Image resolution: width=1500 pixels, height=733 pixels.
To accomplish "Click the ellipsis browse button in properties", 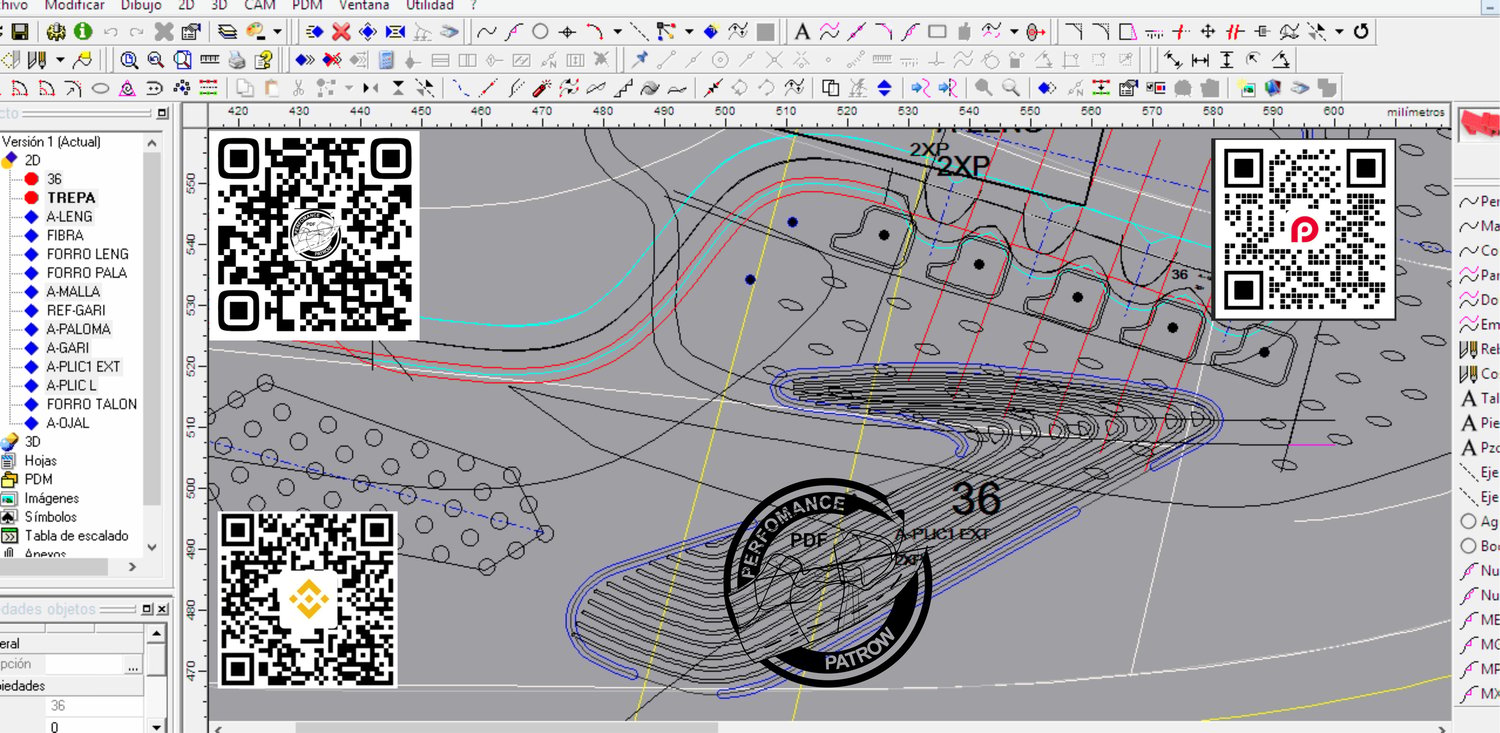I will click(133, 664).
